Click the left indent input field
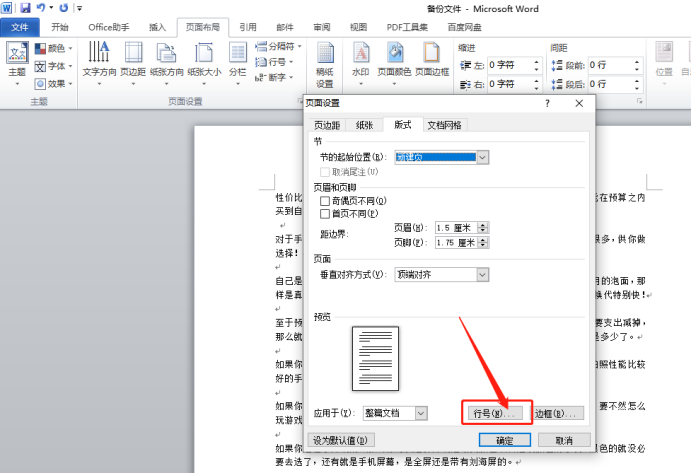Viewport: 692px width, 474px height. pyautogui.click(x=509, y=66)
